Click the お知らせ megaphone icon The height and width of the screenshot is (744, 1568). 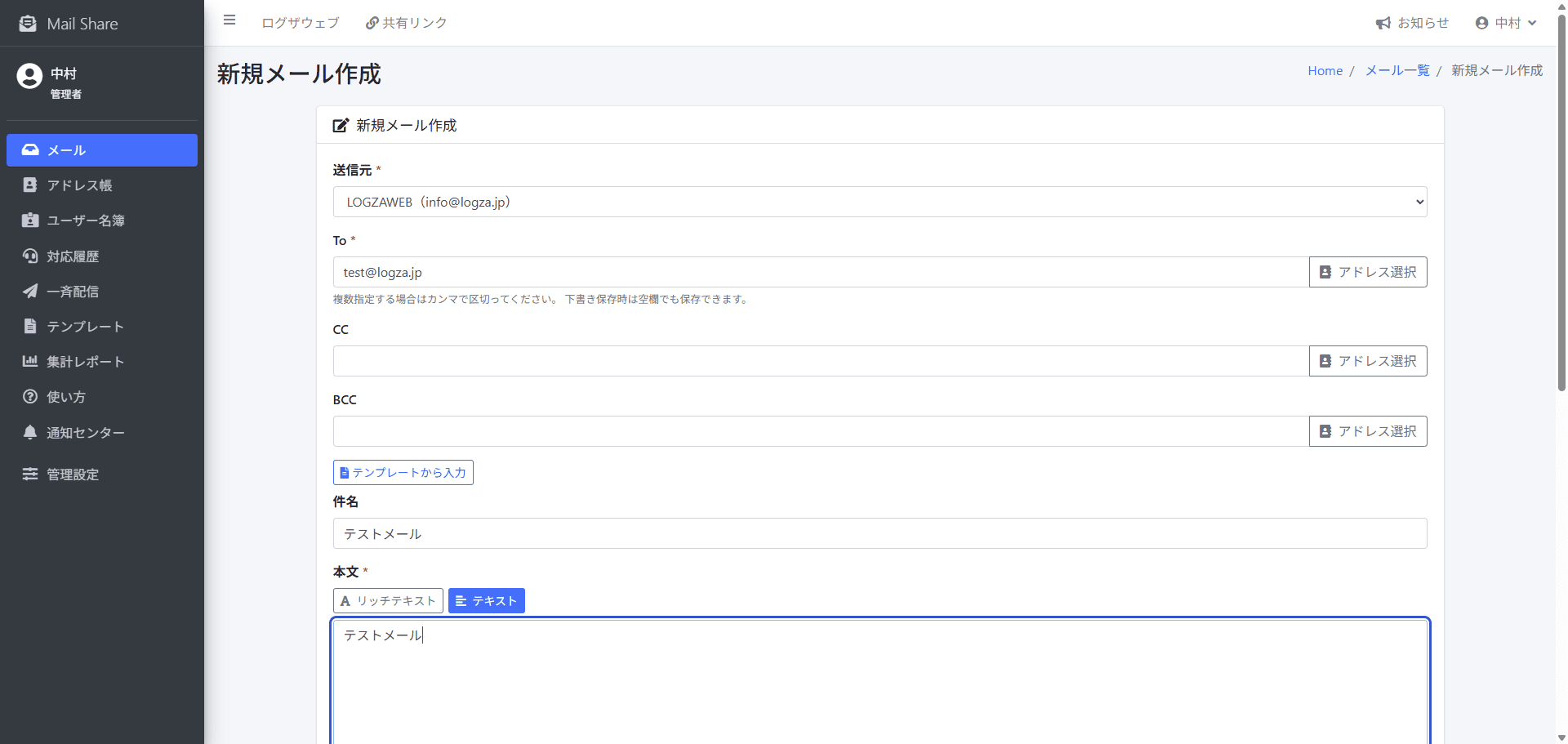click(x=1383, y=24)
